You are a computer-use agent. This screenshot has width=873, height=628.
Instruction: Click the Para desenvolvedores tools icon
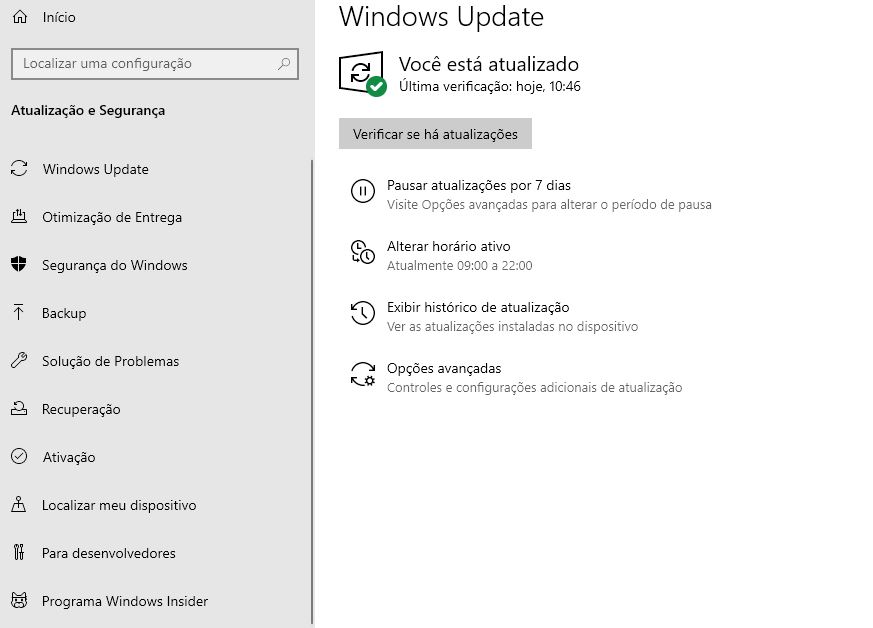19,552
